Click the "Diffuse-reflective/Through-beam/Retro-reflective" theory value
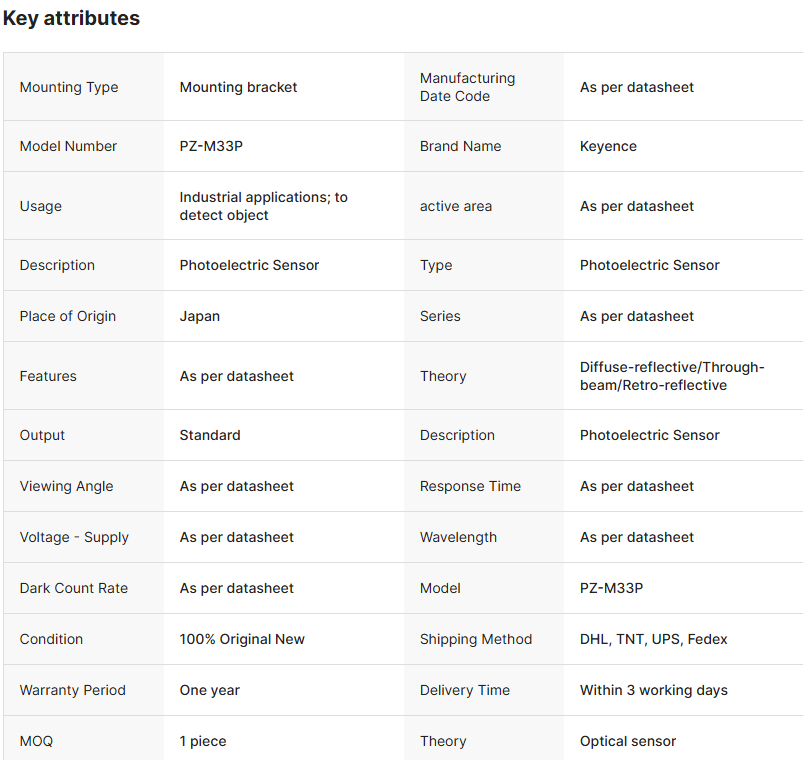 pos(672,376)
